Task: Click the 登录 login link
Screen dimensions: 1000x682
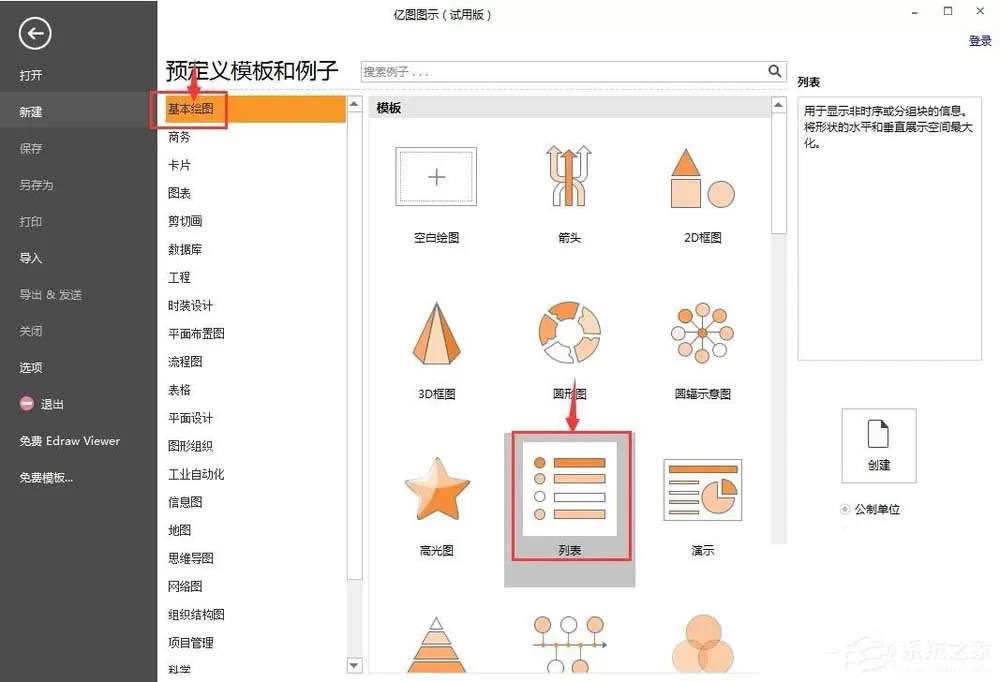Action: point(980,41)
